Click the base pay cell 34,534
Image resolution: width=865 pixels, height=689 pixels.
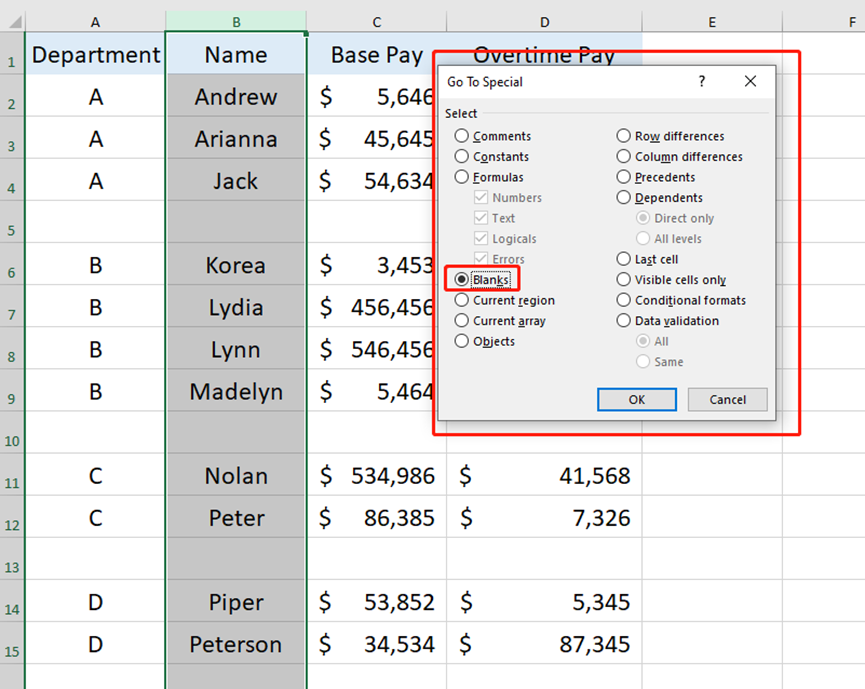(377, 644)
